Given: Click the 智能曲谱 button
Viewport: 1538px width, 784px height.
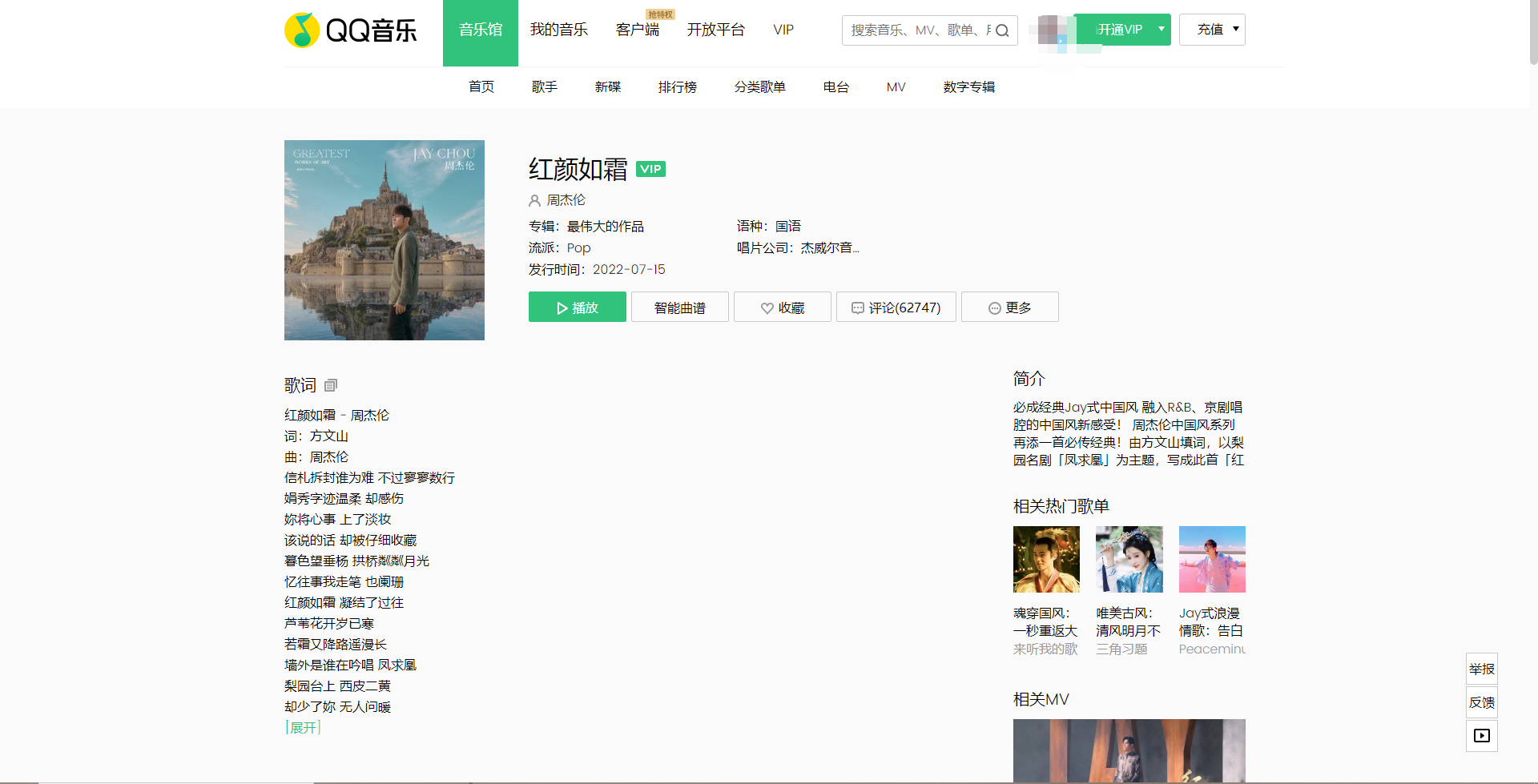Looking at the screenshot, I should click(x=679, y=308).
